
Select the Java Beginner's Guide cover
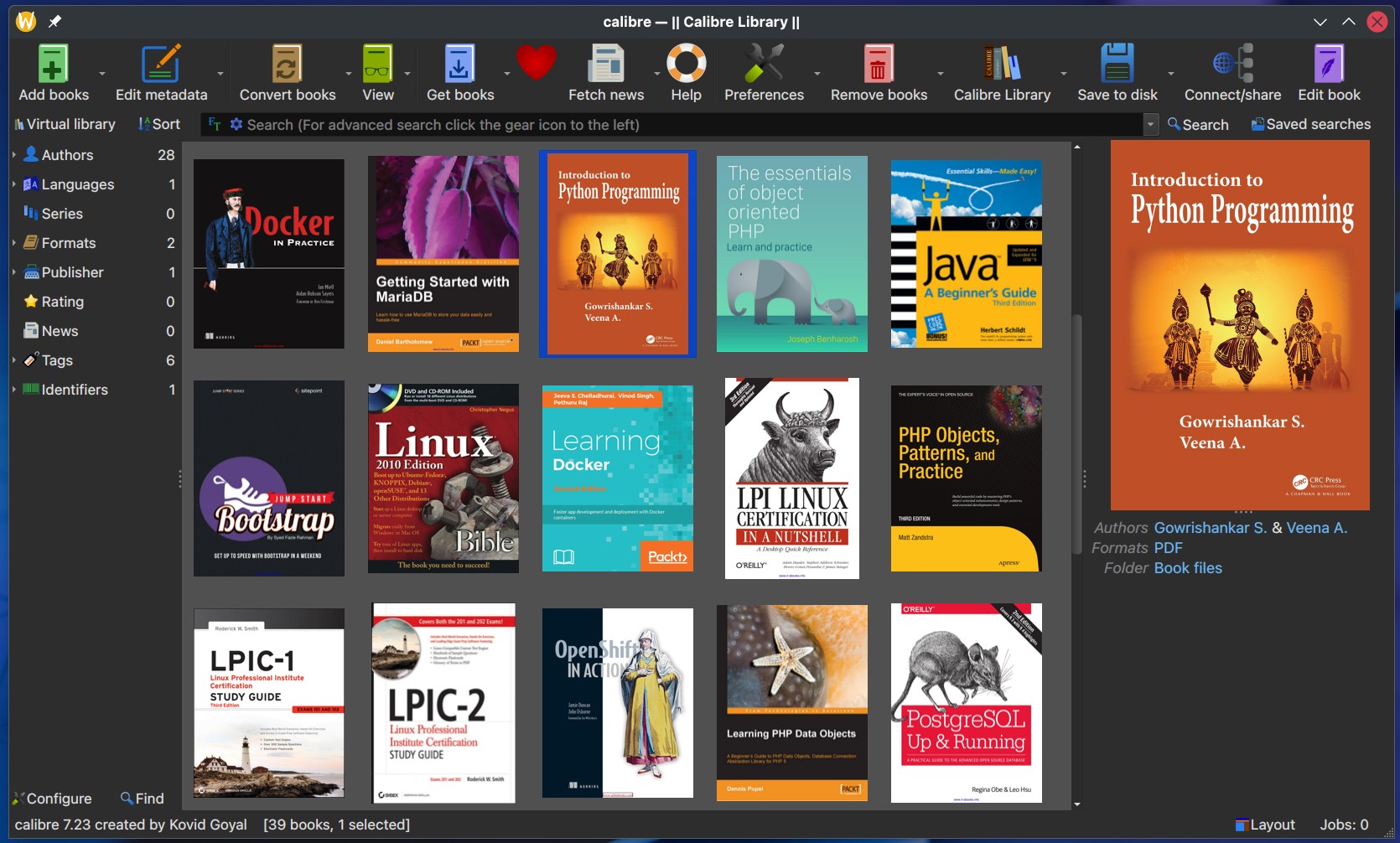966,254
